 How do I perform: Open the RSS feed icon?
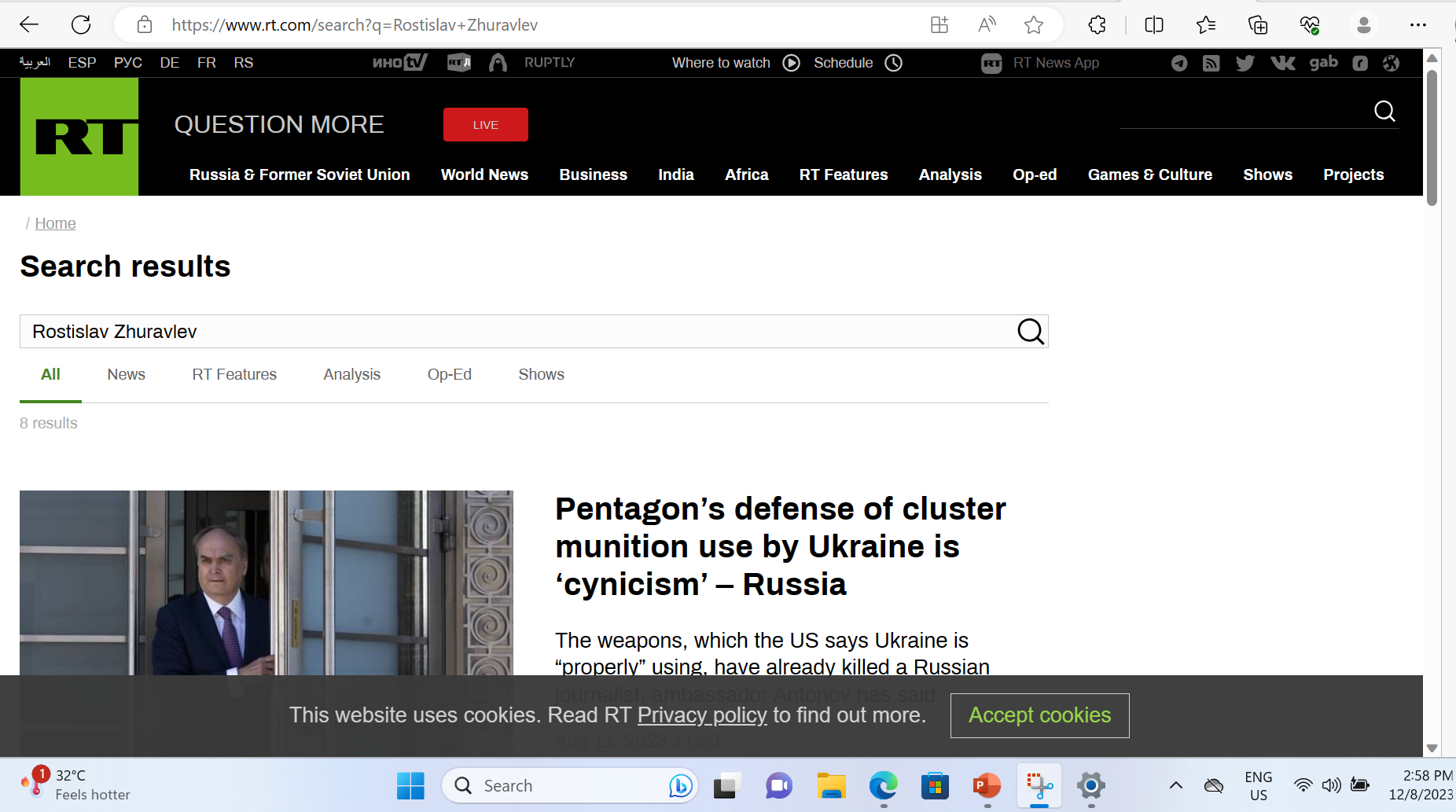pos(1211,63)
